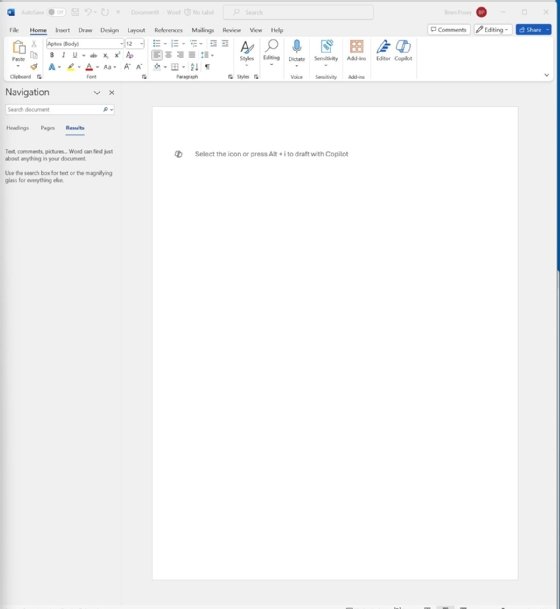Apply subscript formatting
Viewport: 560px width, 609px height.
click(105, 56)
